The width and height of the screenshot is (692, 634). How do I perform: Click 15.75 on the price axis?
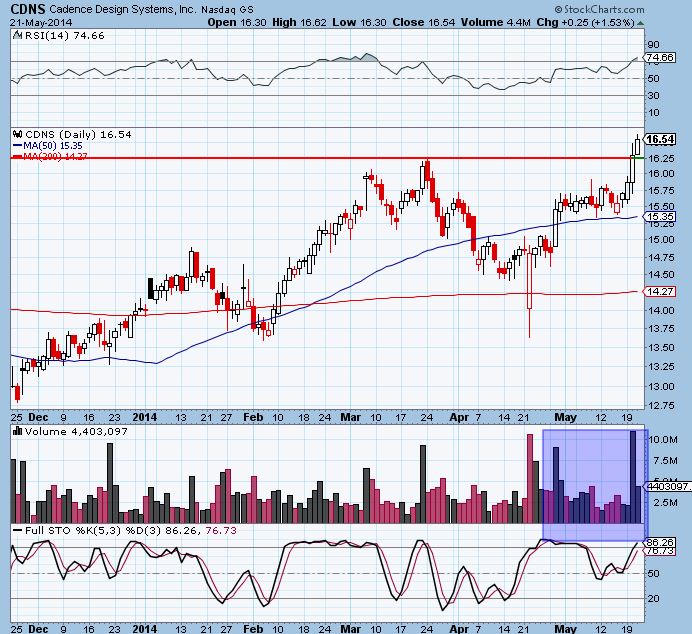661,191
